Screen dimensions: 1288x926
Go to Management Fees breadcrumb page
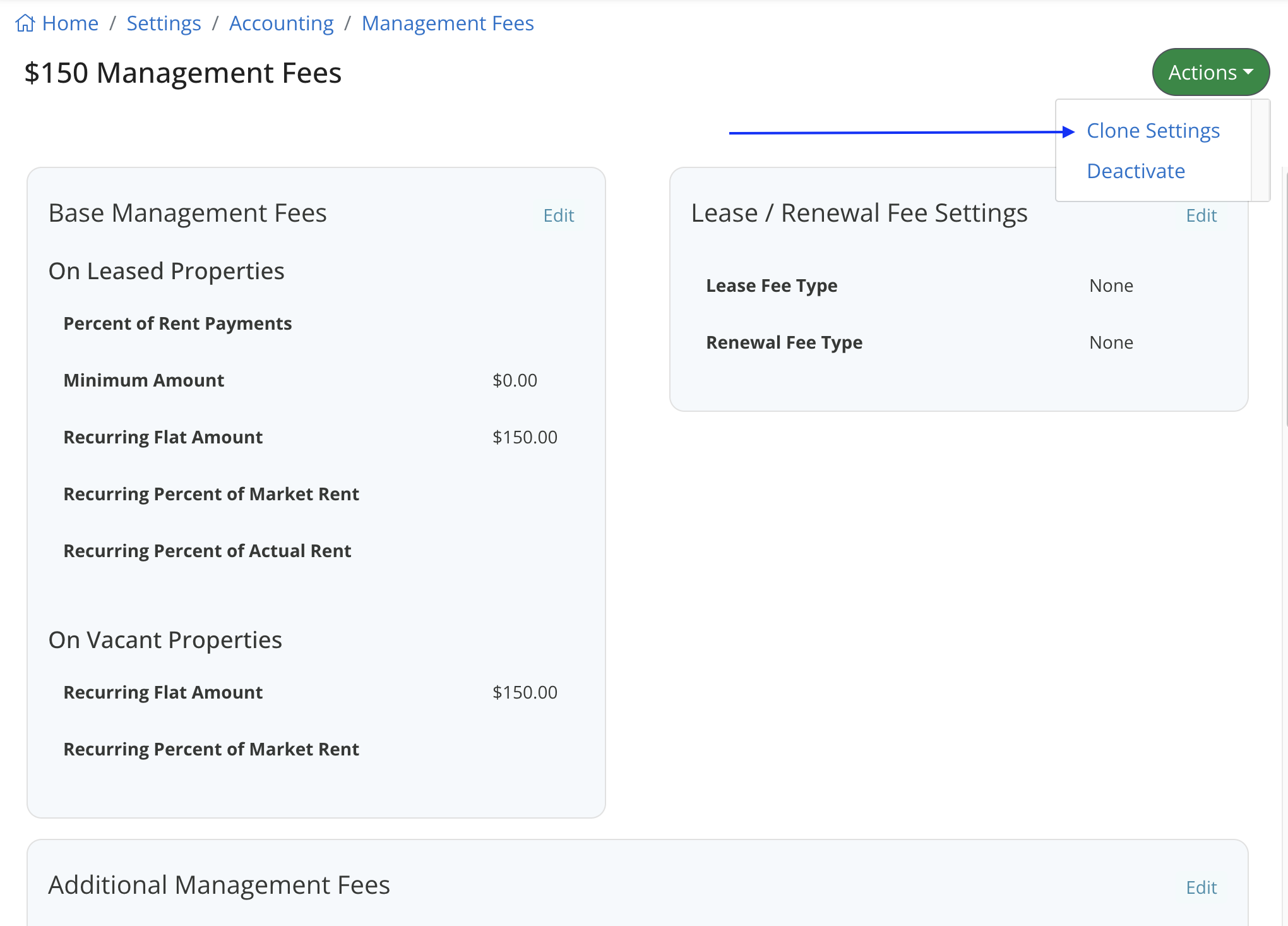pos(448,23)
